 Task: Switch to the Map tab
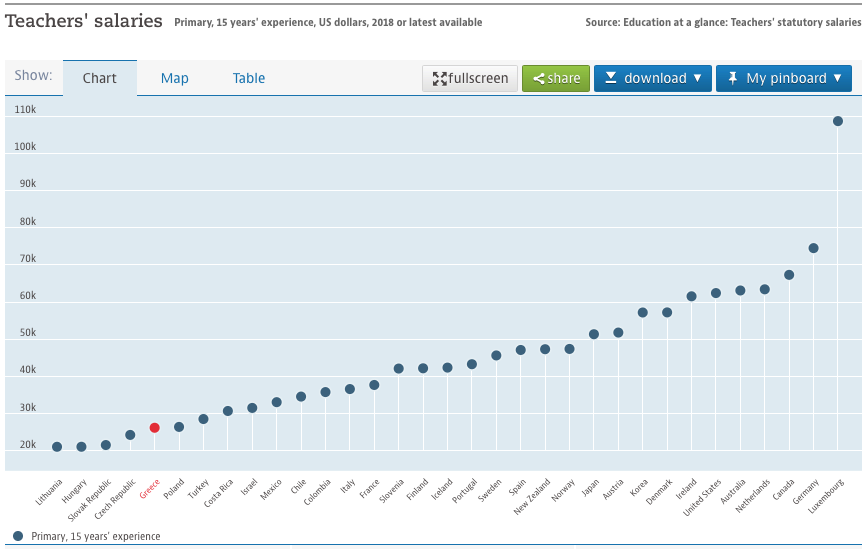[175, 78]
